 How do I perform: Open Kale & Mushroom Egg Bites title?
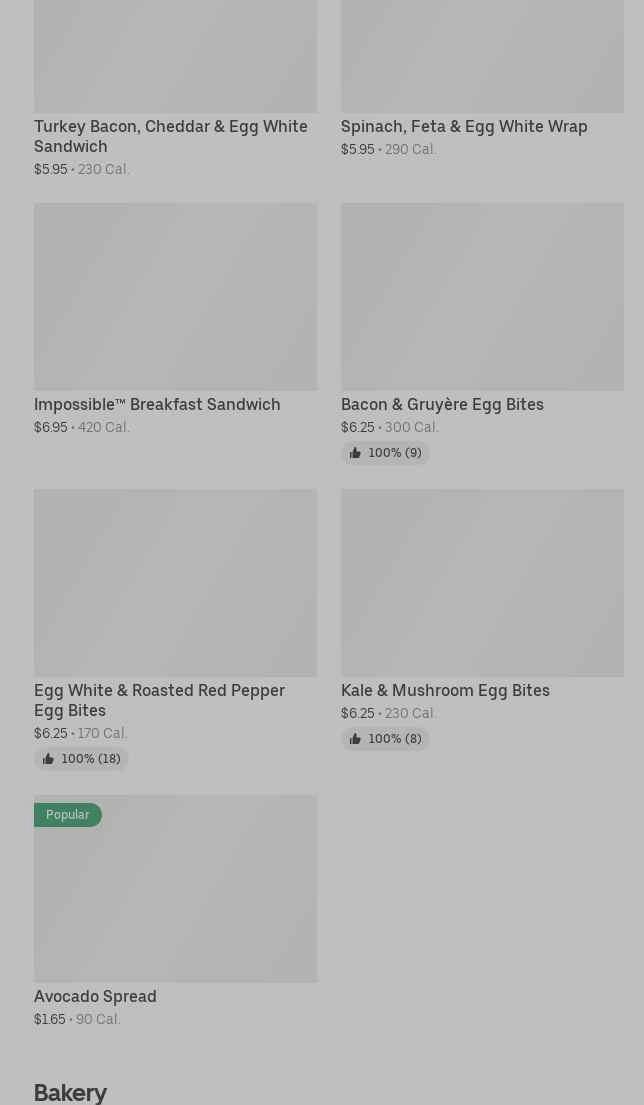(x=445, y=691)
